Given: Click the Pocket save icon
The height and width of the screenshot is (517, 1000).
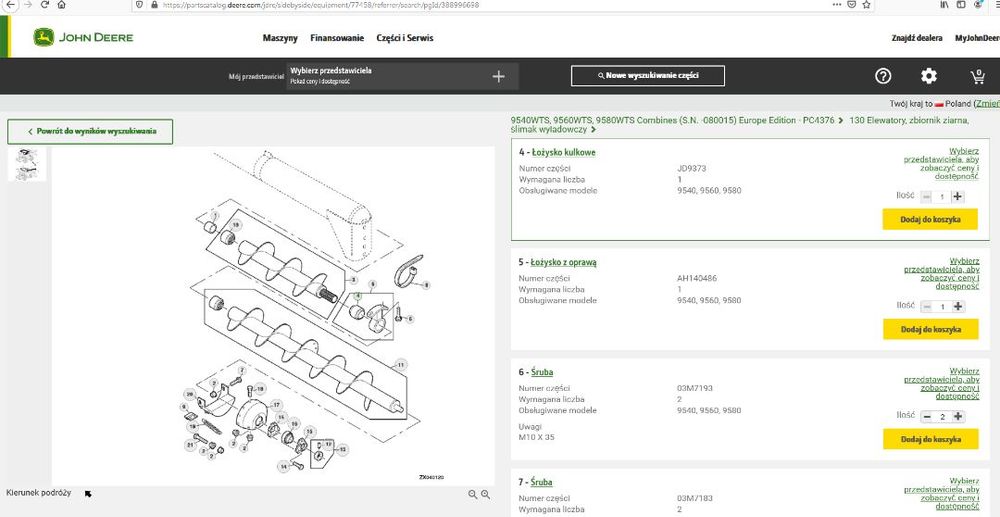Looking at the screenshot, I should coord(851,4).
